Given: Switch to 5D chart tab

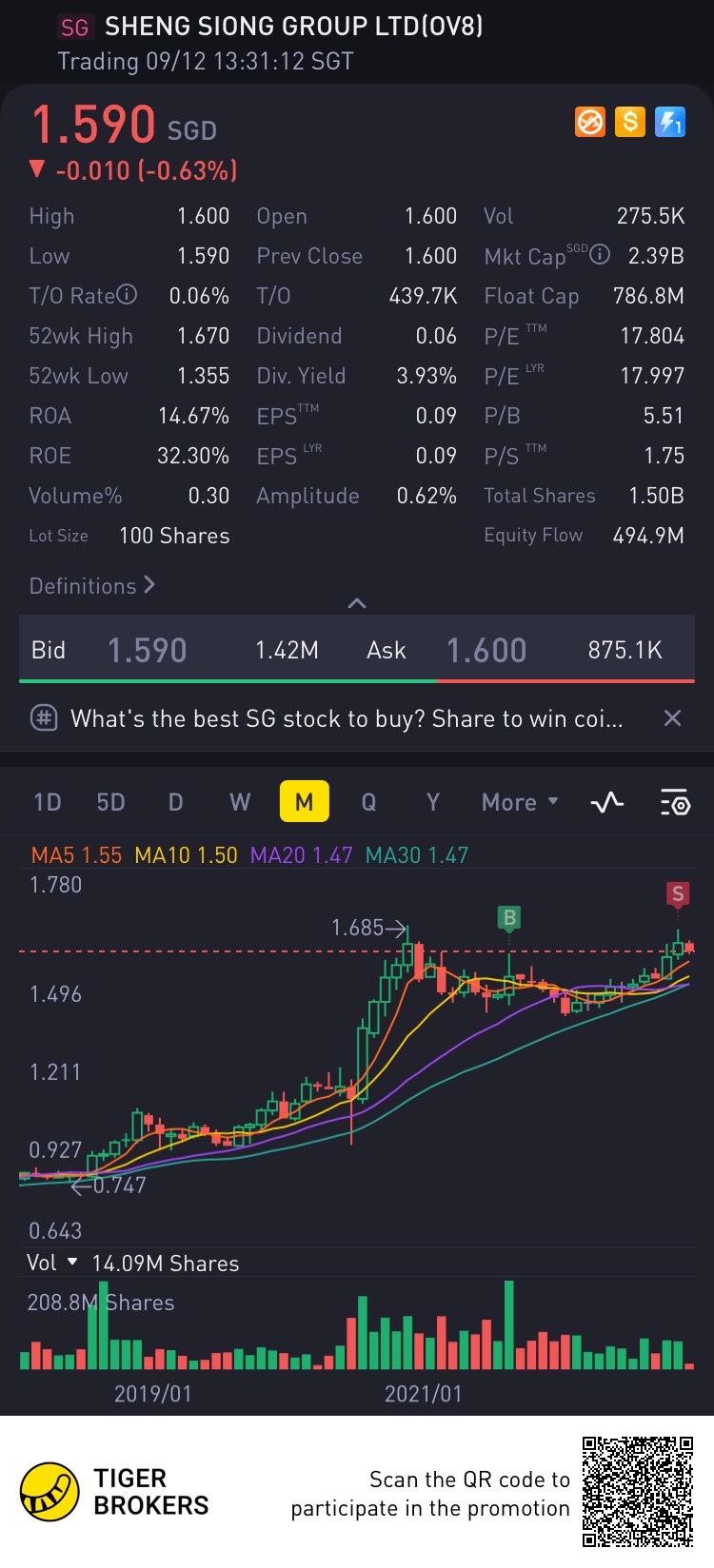Looking at the screenshot, I should click(110, 802).
